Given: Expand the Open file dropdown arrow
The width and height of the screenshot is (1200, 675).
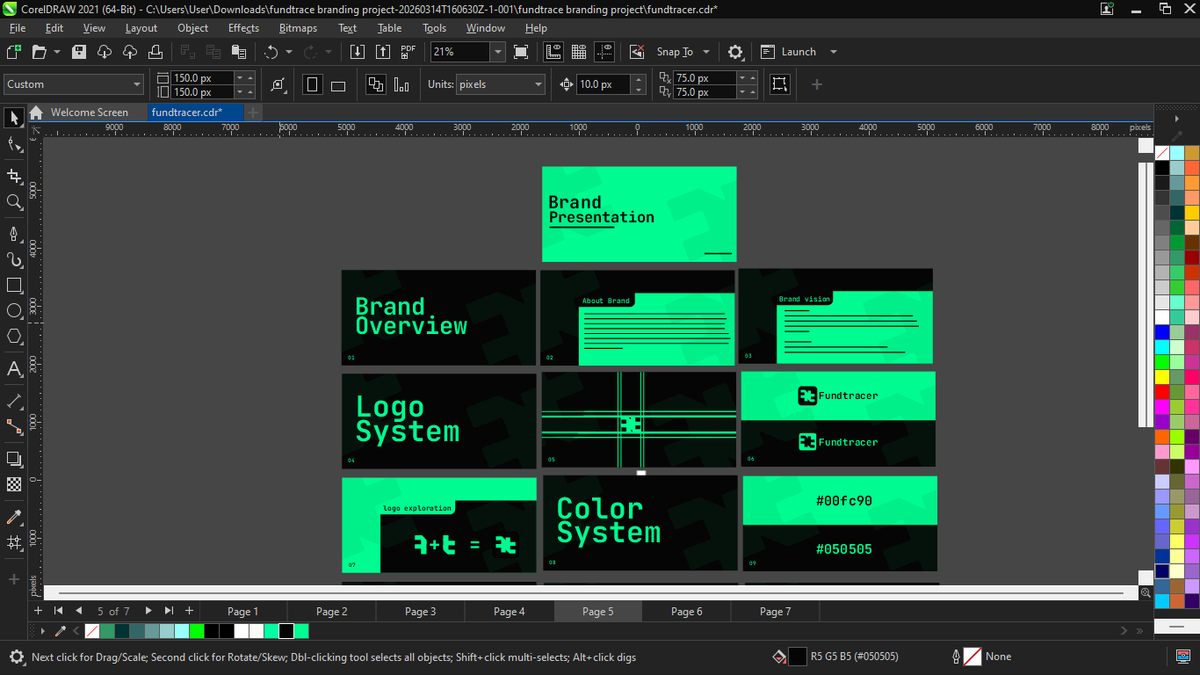Looking at the screenshot, I should (56, 52).
